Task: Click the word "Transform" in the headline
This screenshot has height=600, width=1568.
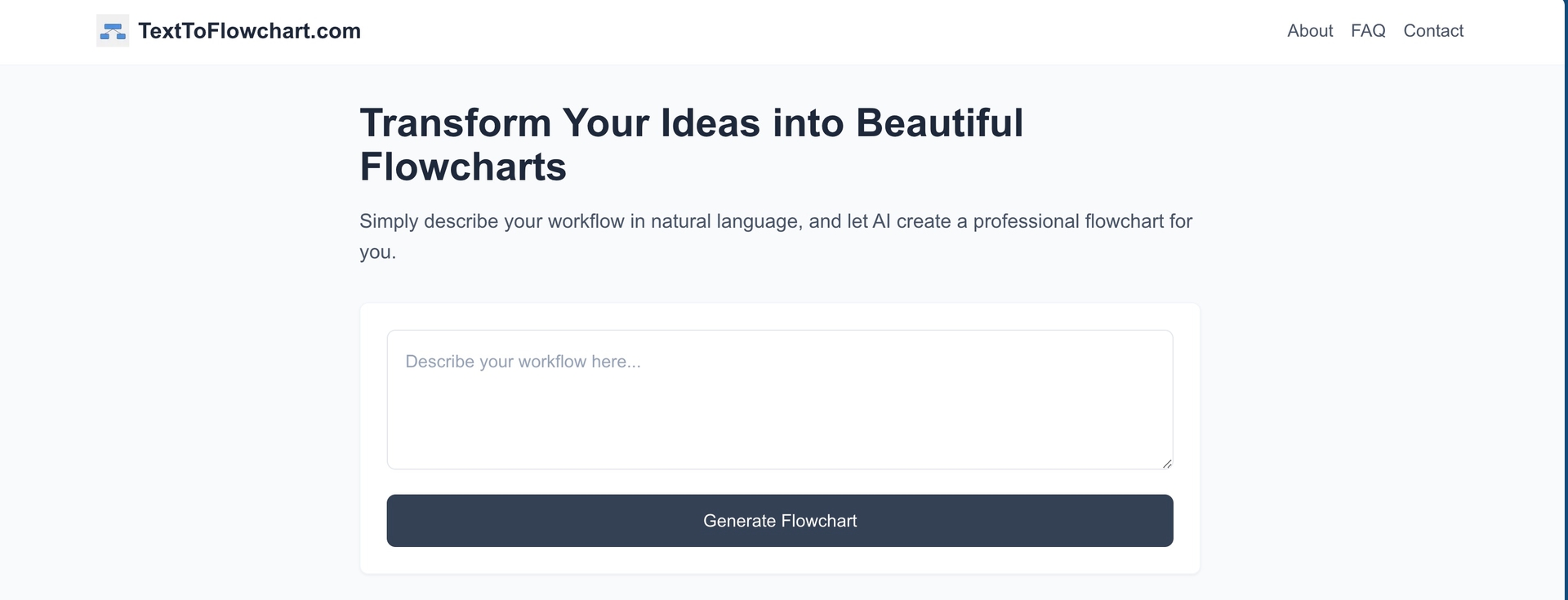Action: pyautogui.click(x=456, y=123)
